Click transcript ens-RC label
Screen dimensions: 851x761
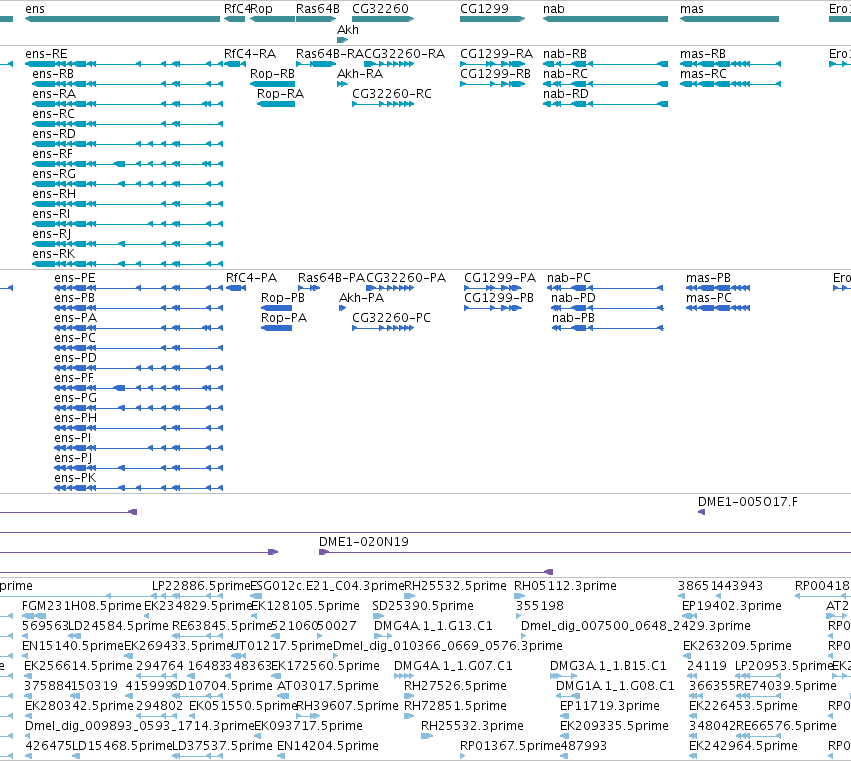(x=53, y=114)
